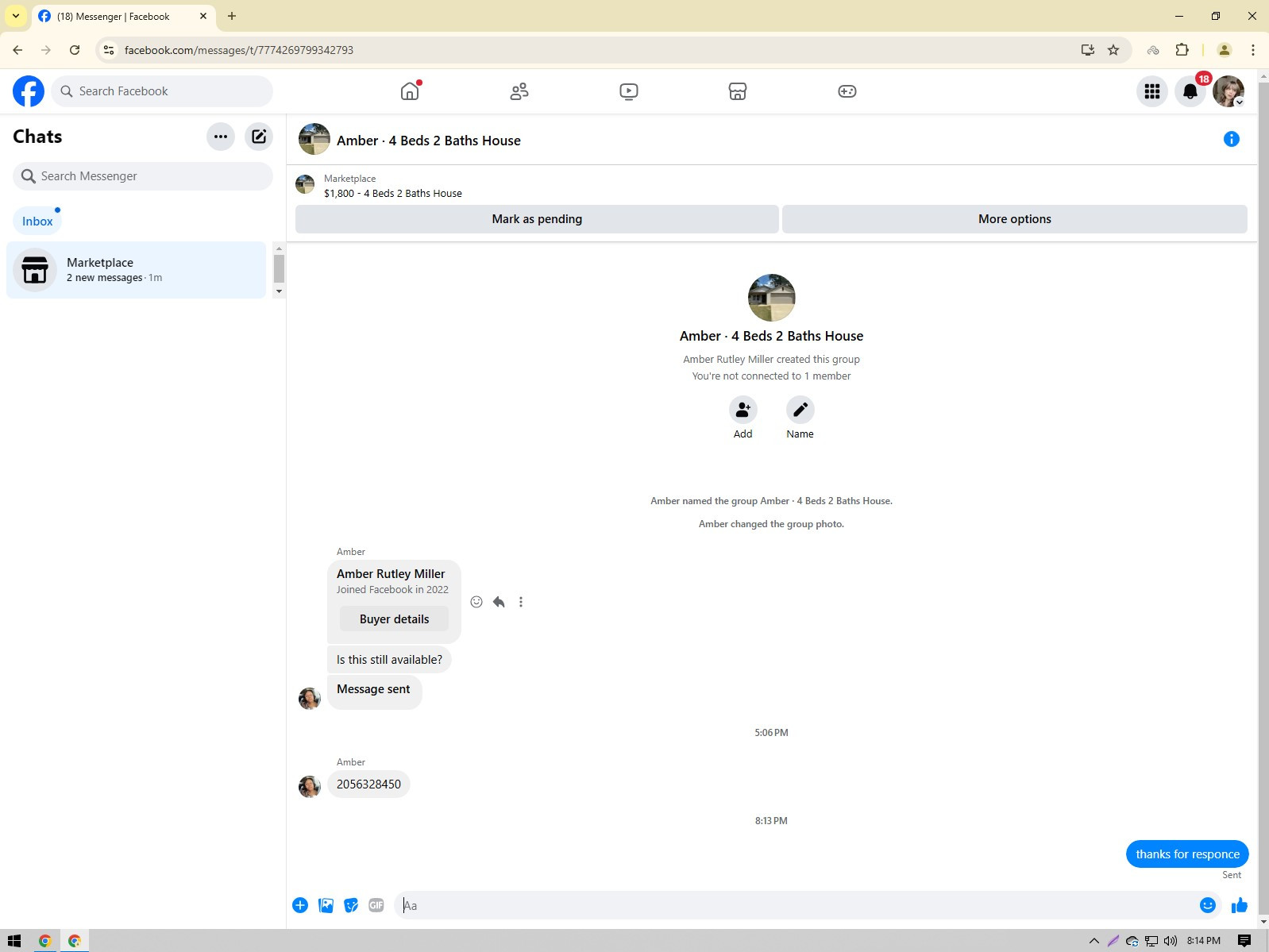Open the notifications bell icon
Image resolution: width=1269 pixels, height=952 pixels.
[x=1190, y=91]
